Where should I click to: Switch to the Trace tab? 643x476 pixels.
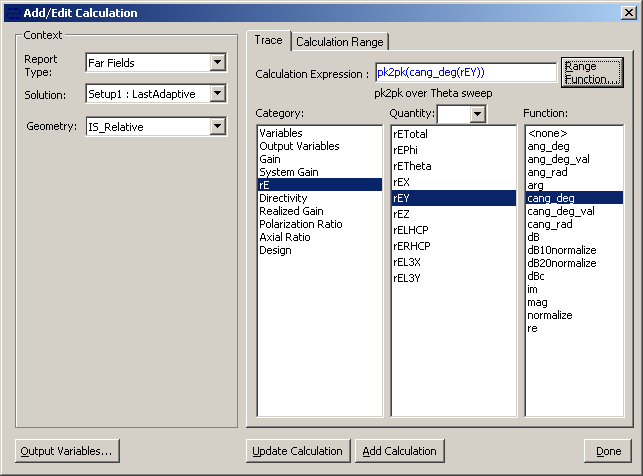[269, 40]
